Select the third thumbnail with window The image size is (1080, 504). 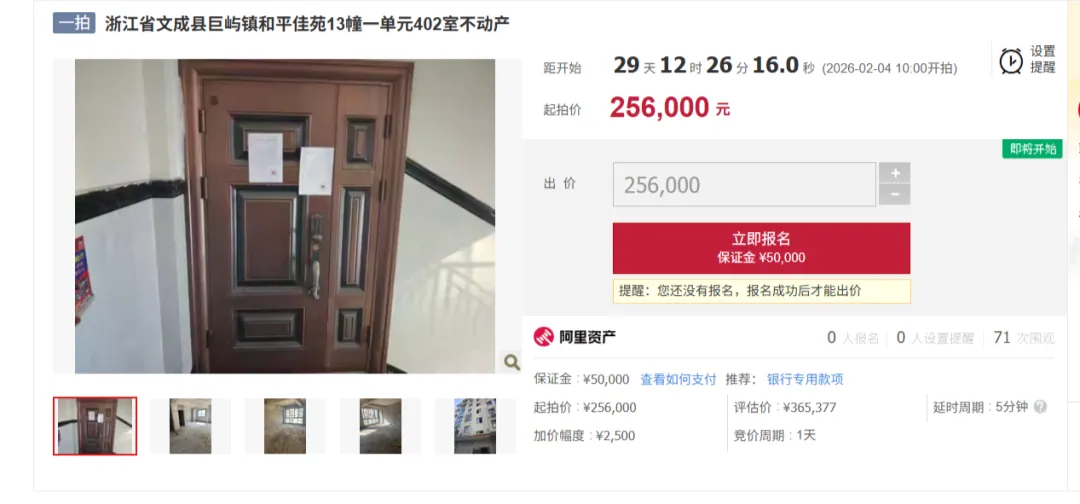pyautogui.click(x=285, y=426)
